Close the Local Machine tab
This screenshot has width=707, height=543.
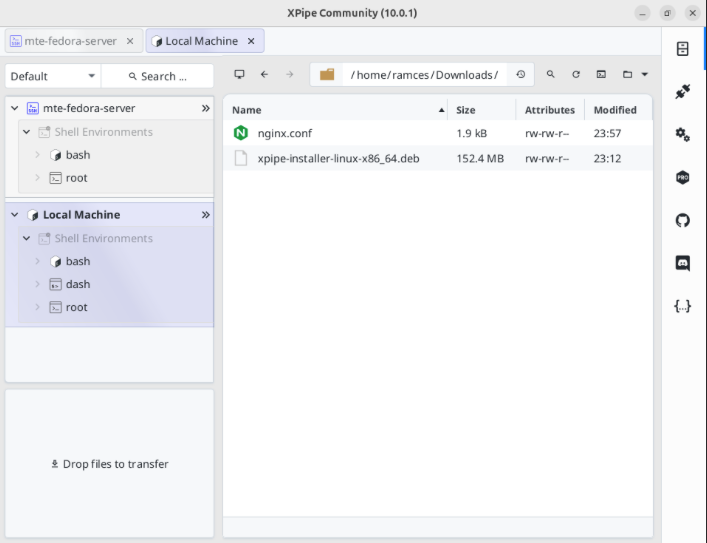coord(251,41)
